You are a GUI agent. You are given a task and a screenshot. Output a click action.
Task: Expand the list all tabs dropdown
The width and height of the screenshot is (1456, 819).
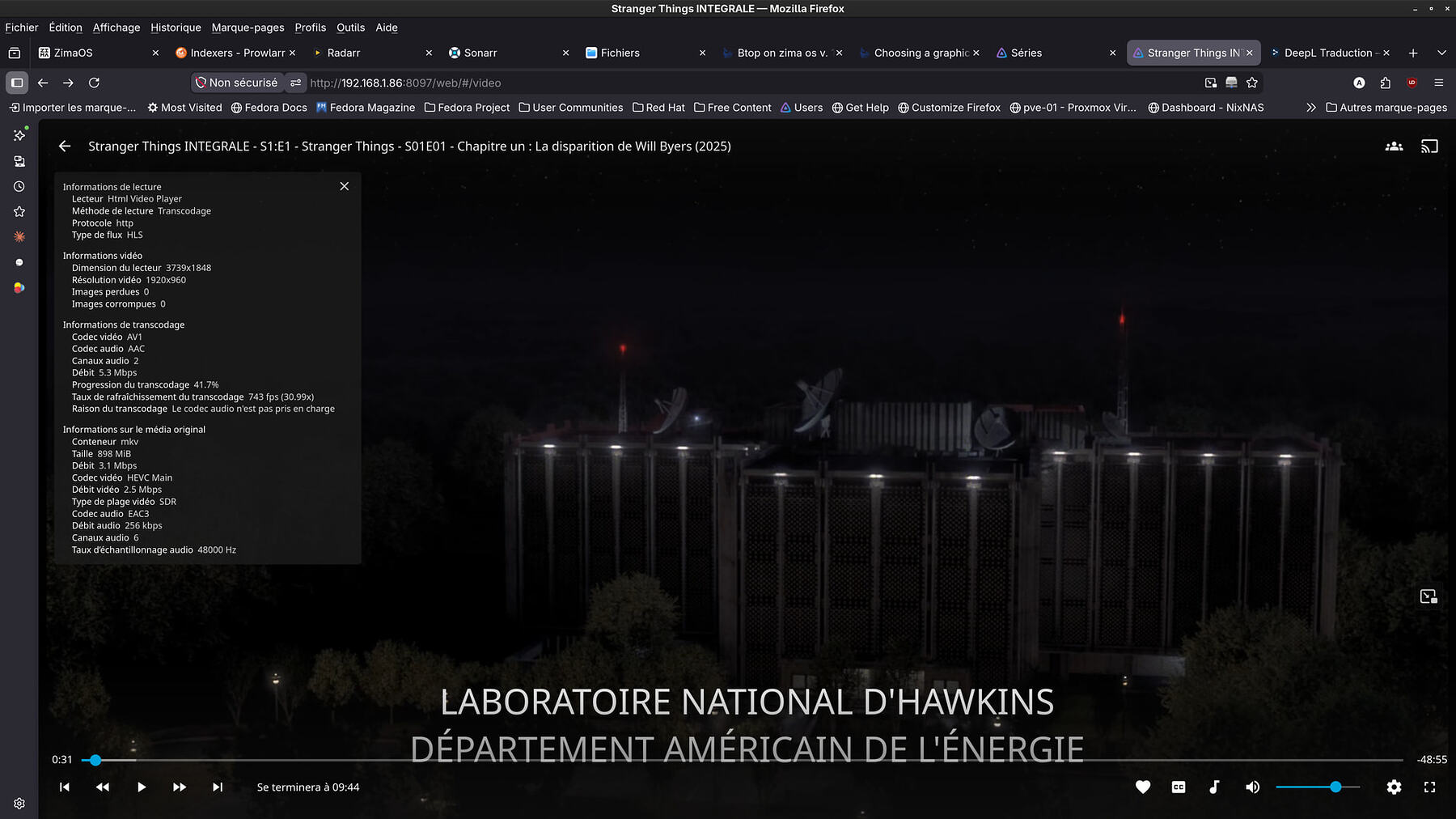pos(1441,53)
